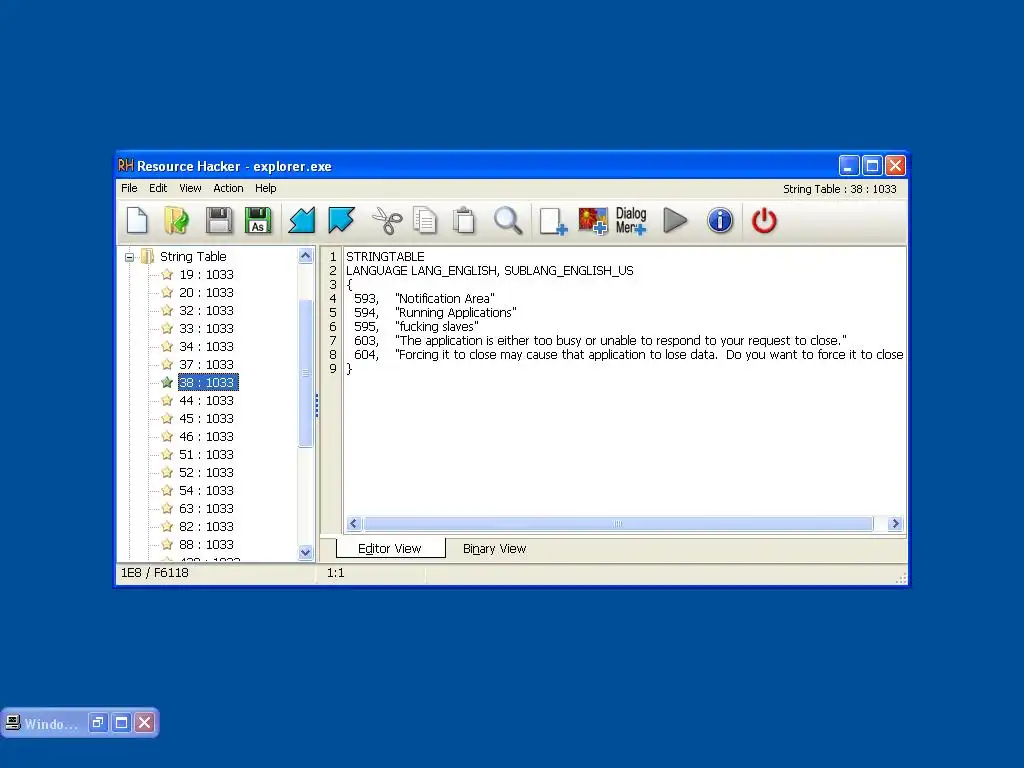Open a file with the folder icon
This screenshot has width=1024, height=768.
(176, 221)
